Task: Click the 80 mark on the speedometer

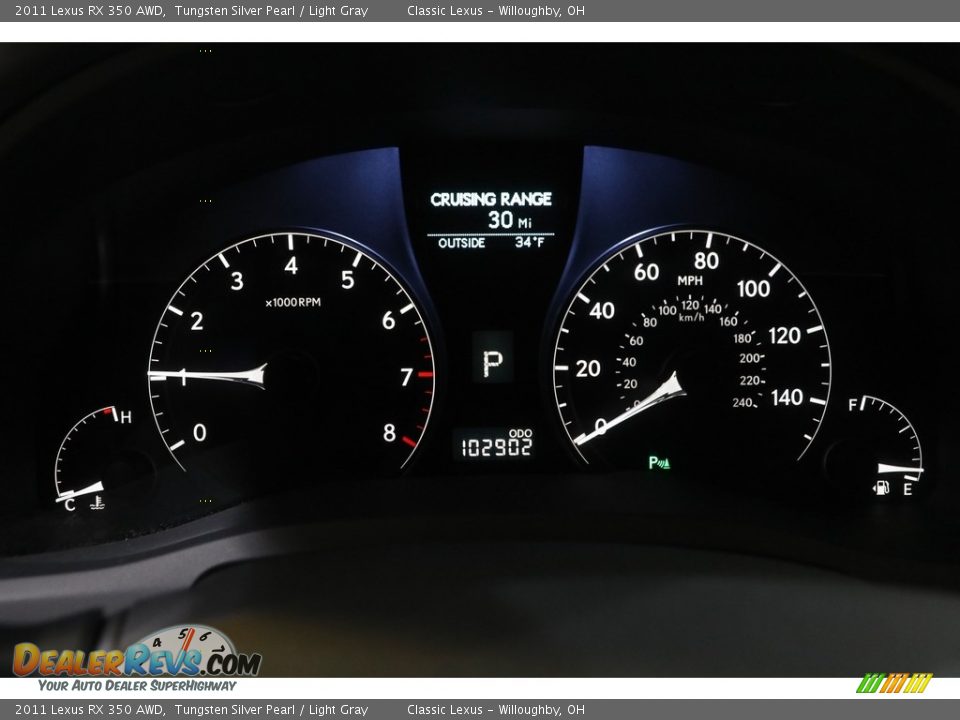Action: [x=706, y=261]
